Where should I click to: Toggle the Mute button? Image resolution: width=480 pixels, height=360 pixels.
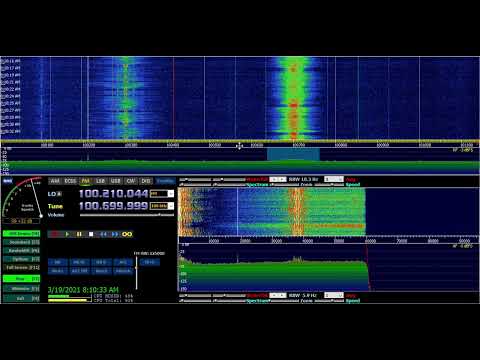pyautogui.click(x=58, y=271)
